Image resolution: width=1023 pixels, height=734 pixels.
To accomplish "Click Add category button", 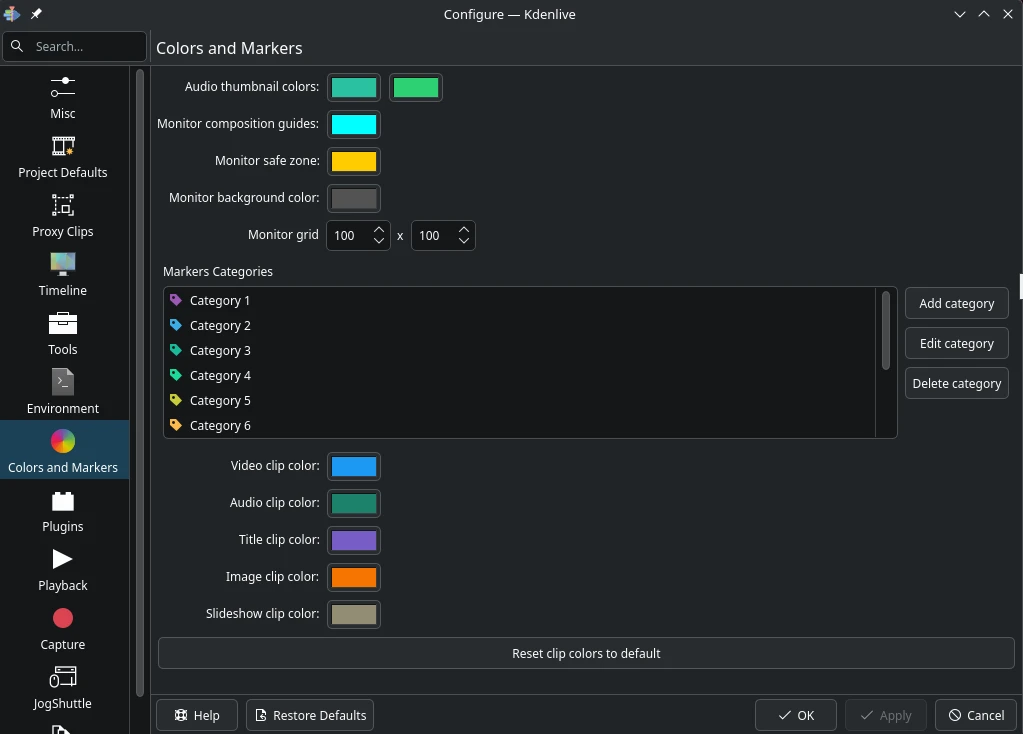I will point(956,303).
